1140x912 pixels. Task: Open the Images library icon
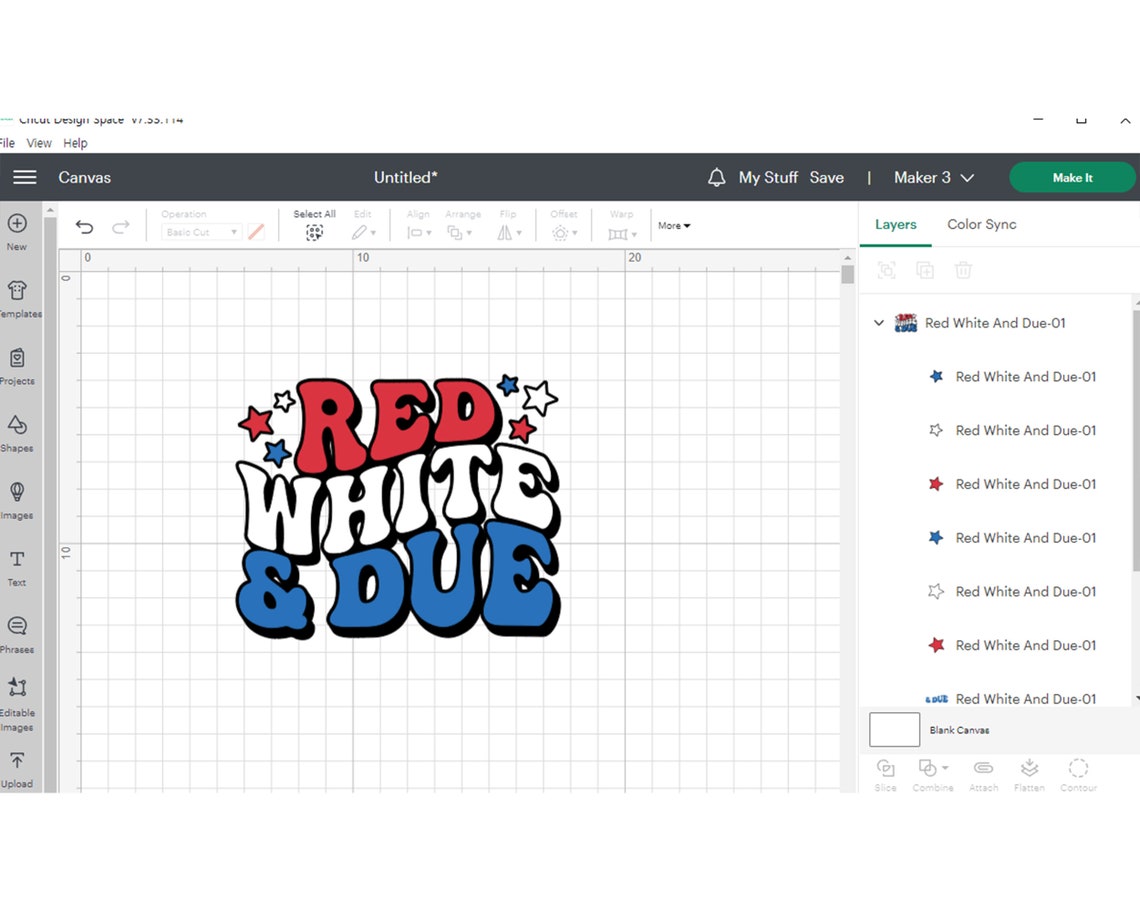[17, 492]
